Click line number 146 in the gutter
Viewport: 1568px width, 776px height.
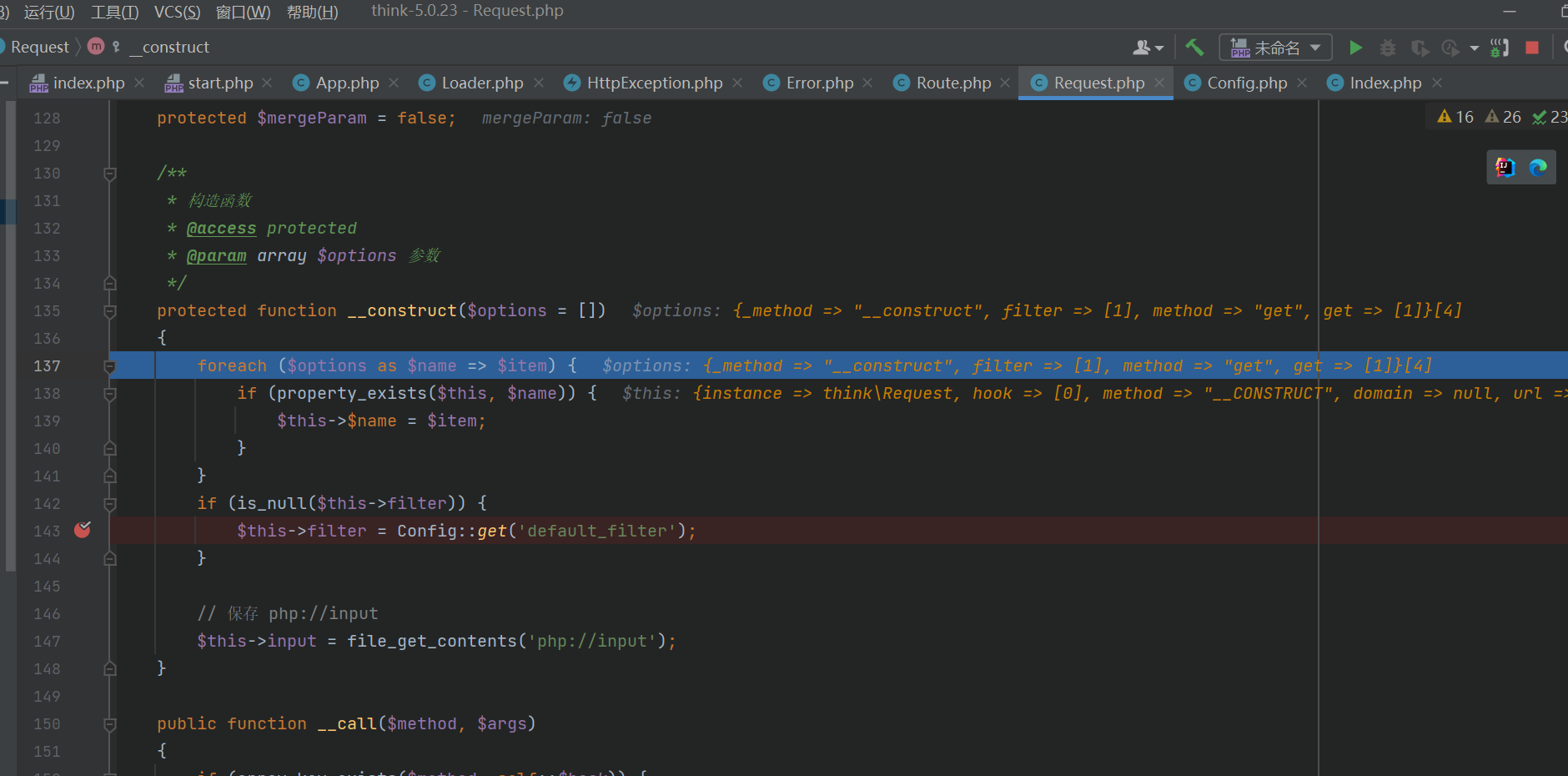click(x=47, y=613)
